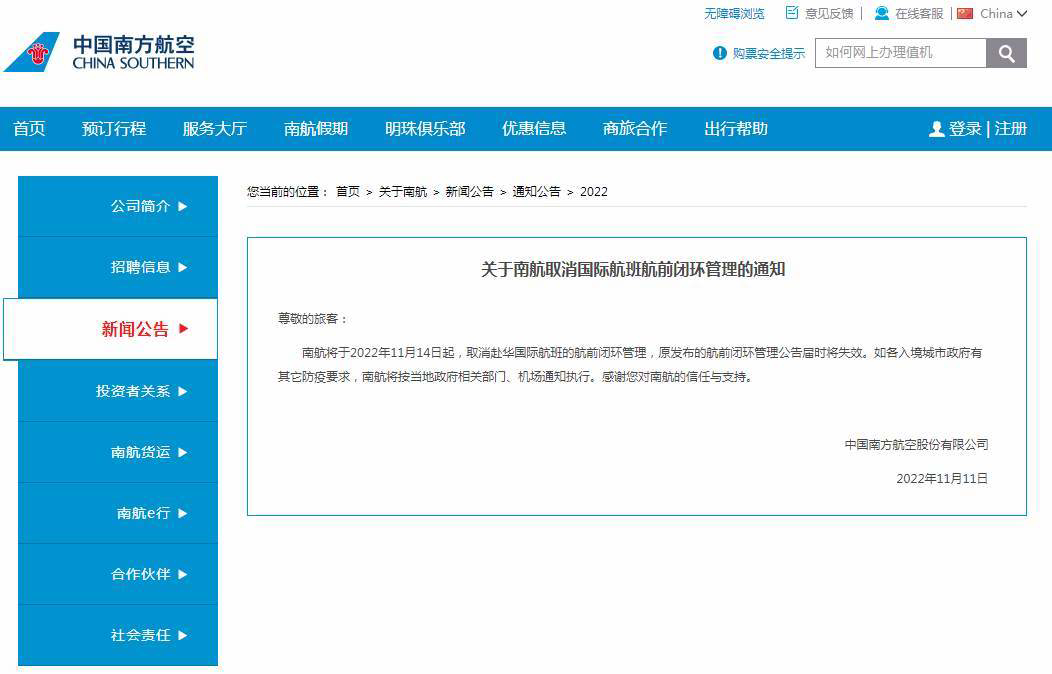Click the user icon beside 登录
Image resolution: width=1052 pixels, height=674 pixels.
[x=936, y=129]
